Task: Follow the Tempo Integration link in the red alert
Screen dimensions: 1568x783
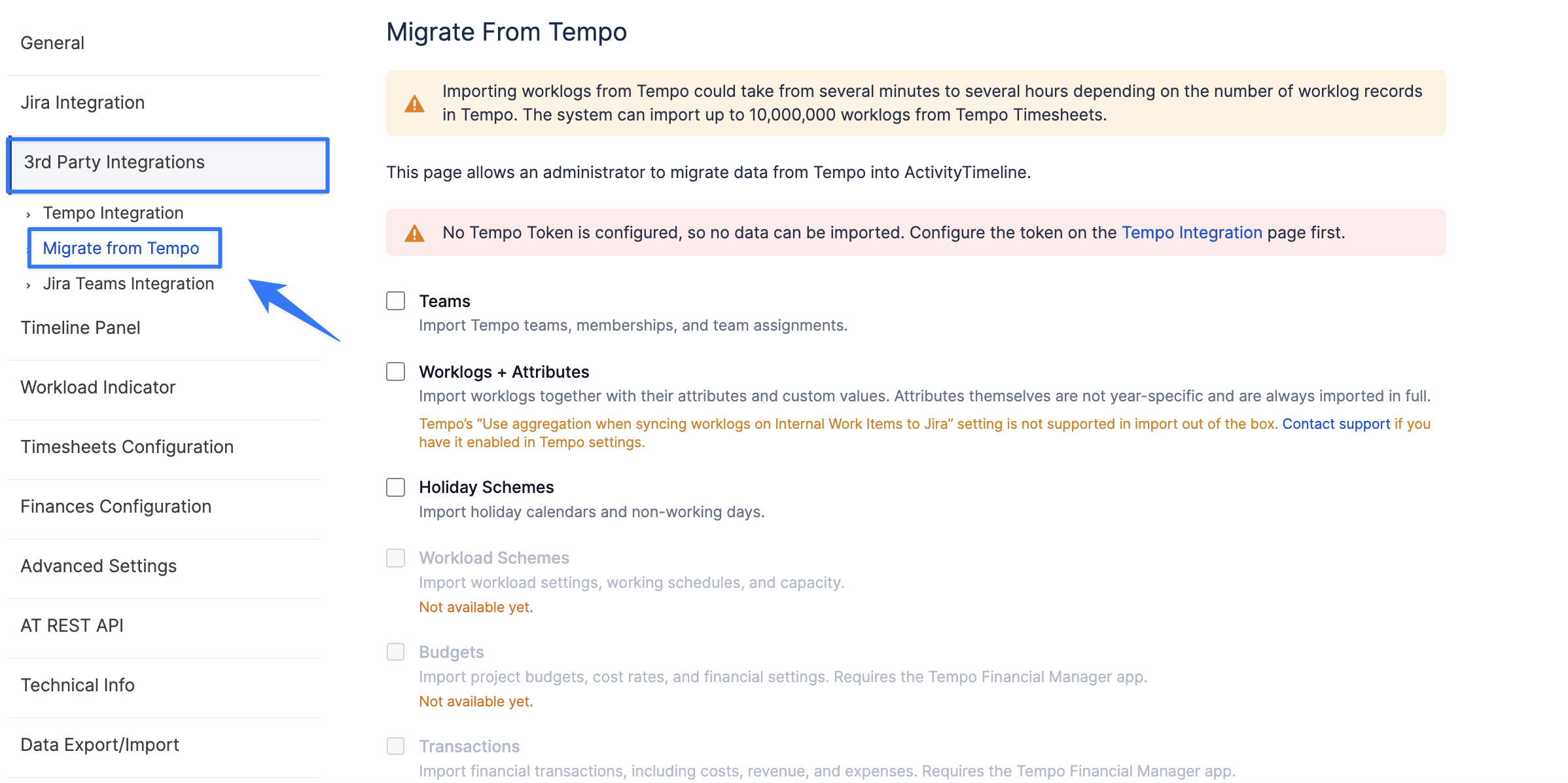Action: 1192,233
